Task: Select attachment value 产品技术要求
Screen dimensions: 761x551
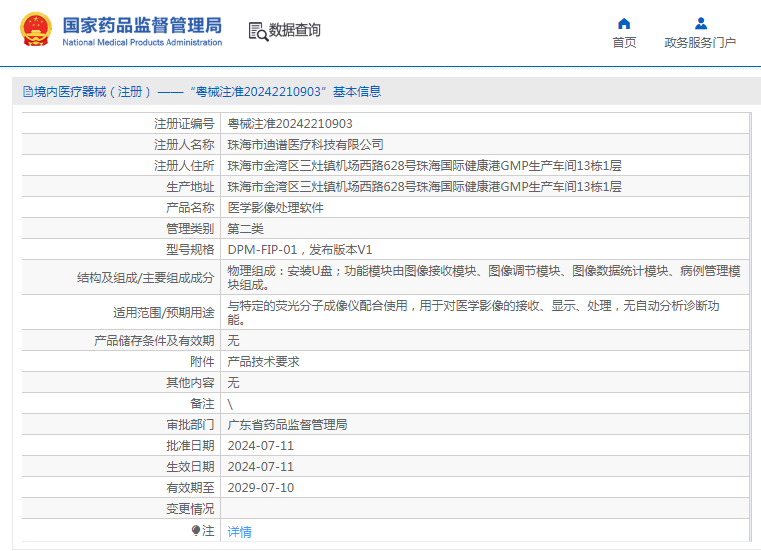Action: [264, 362]
